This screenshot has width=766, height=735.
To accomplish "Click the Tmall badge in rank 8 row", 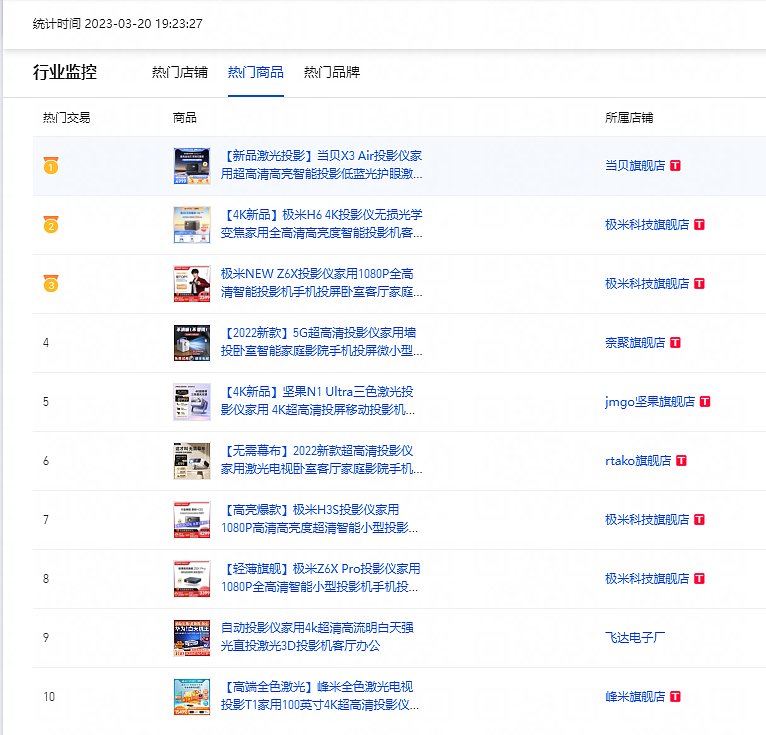I will point(700,579).
